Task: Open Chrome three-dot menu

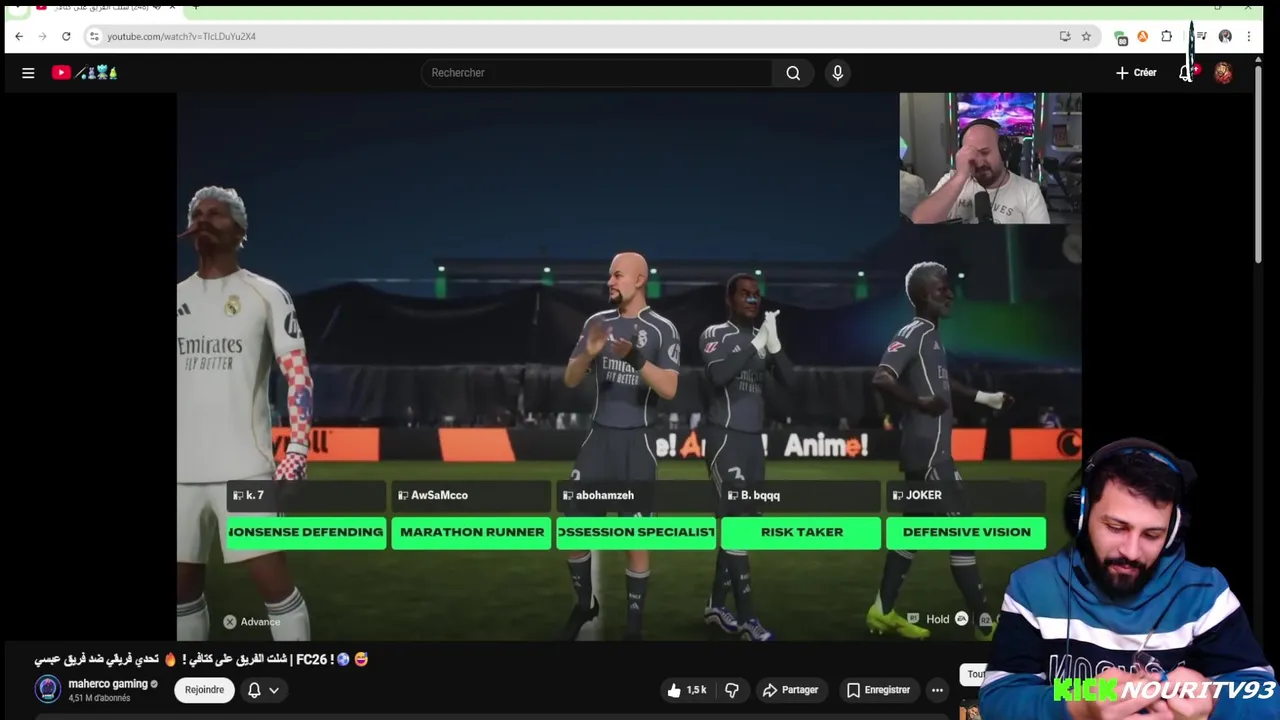Action: [1248, 36]
